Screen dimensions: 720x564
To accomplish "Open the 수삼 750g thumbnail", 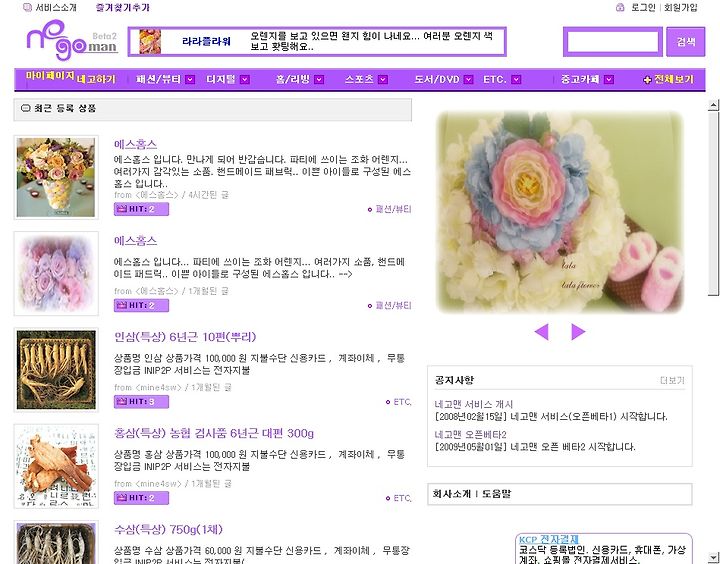I will coord(56,543).
